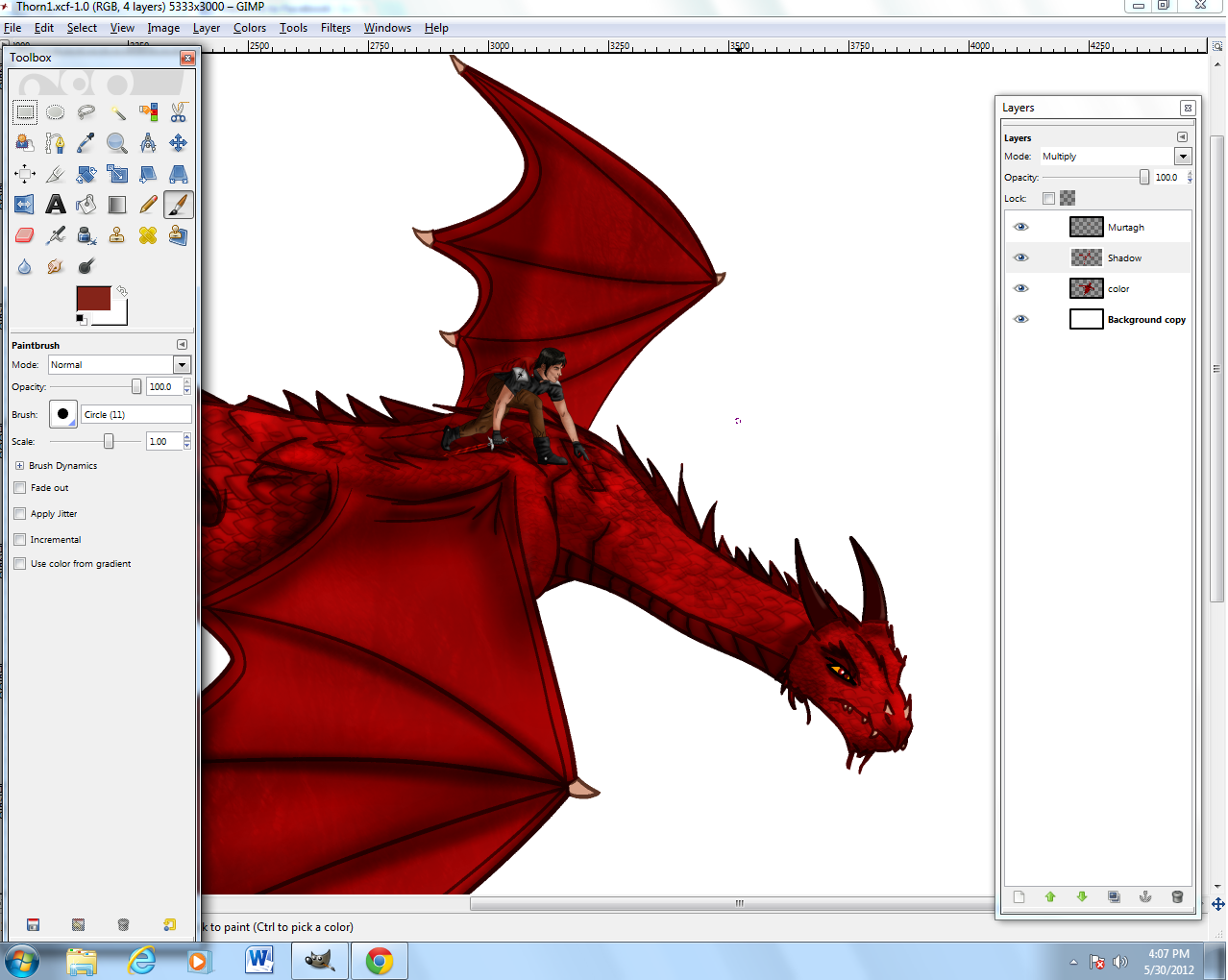Select the Paintbrush tool

coord(179,205)
